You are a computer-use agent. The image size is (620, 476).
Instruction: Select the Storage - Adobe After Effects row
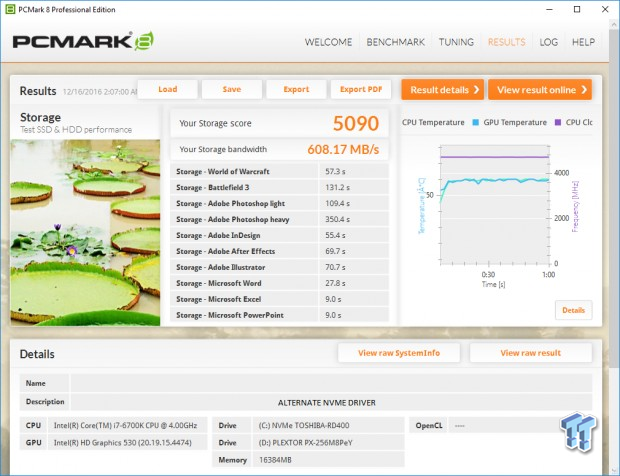pyautogui.click(x=280, y=251)
